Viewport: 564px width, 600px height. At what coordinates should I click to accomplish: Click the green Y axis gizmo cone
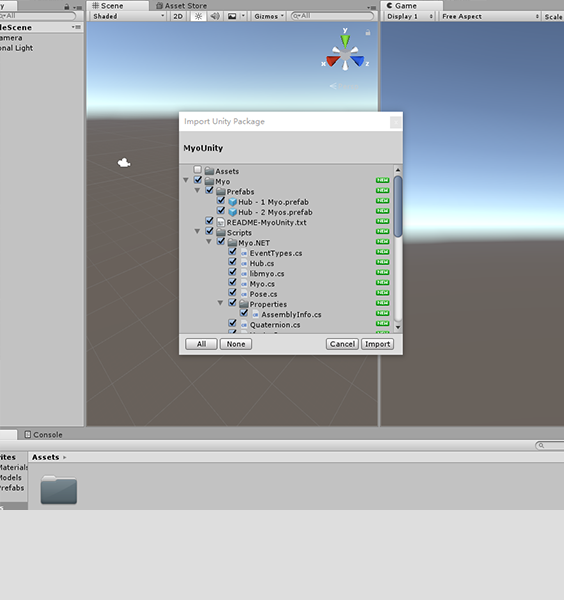coord(345,41)
